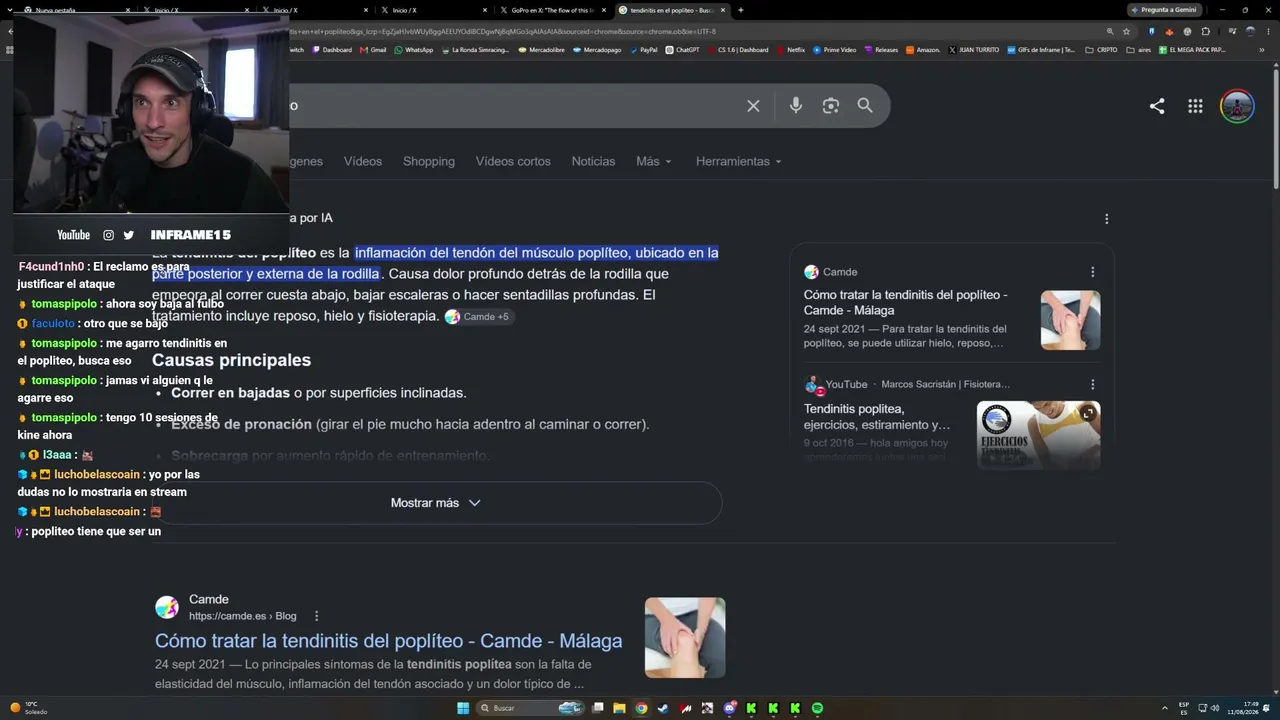Submit the search with the magnifier icon
Viewport: 1280px width, 720px height.
click(865, 105)
